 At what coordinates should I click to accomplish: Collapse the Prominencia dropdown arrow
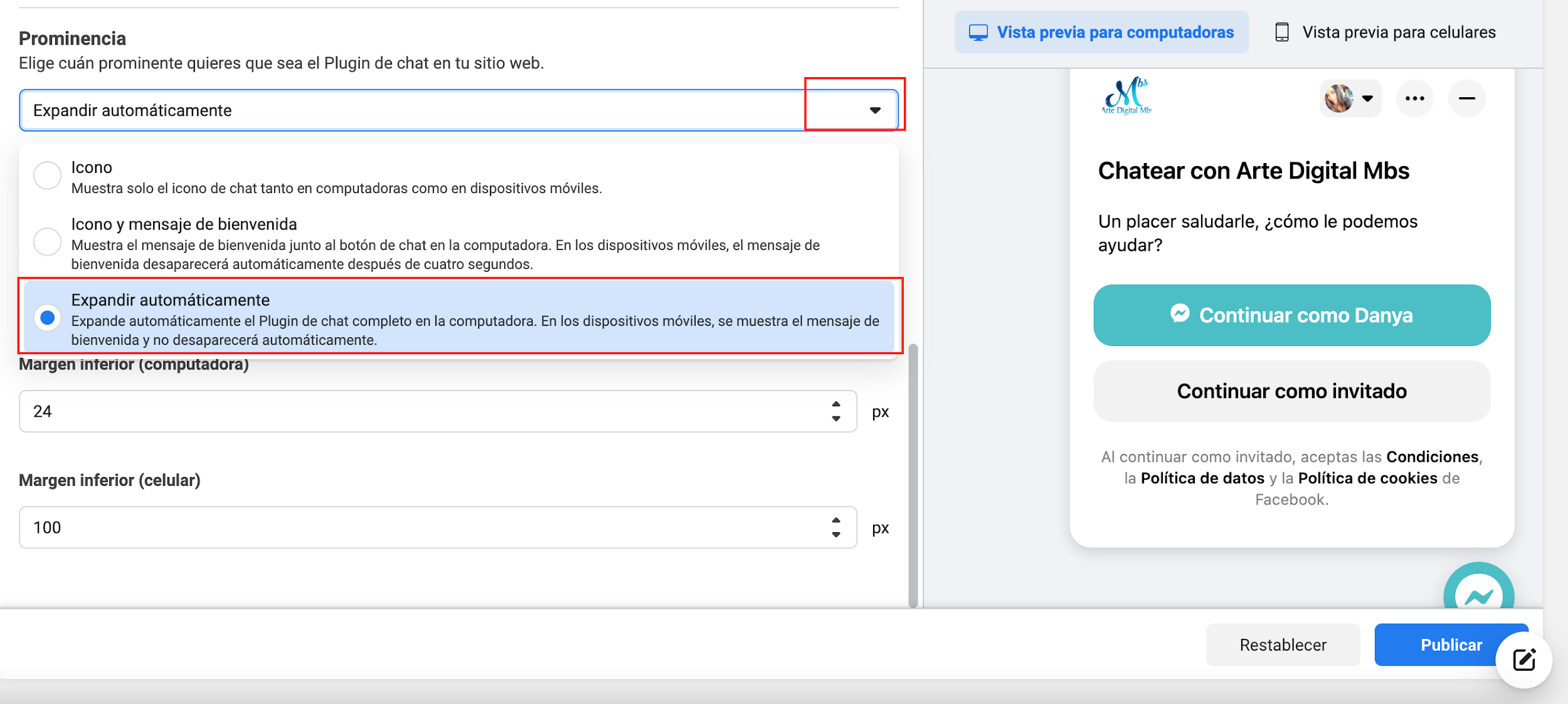tap(875, 110)
